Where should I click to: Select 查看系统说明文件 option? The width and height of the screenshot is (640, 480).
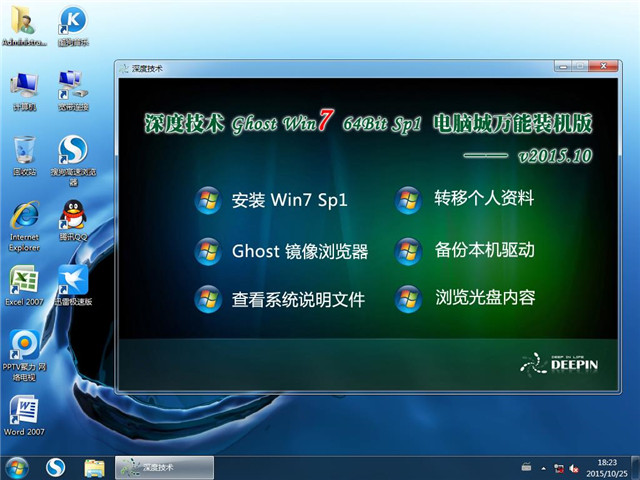[298, 299]
